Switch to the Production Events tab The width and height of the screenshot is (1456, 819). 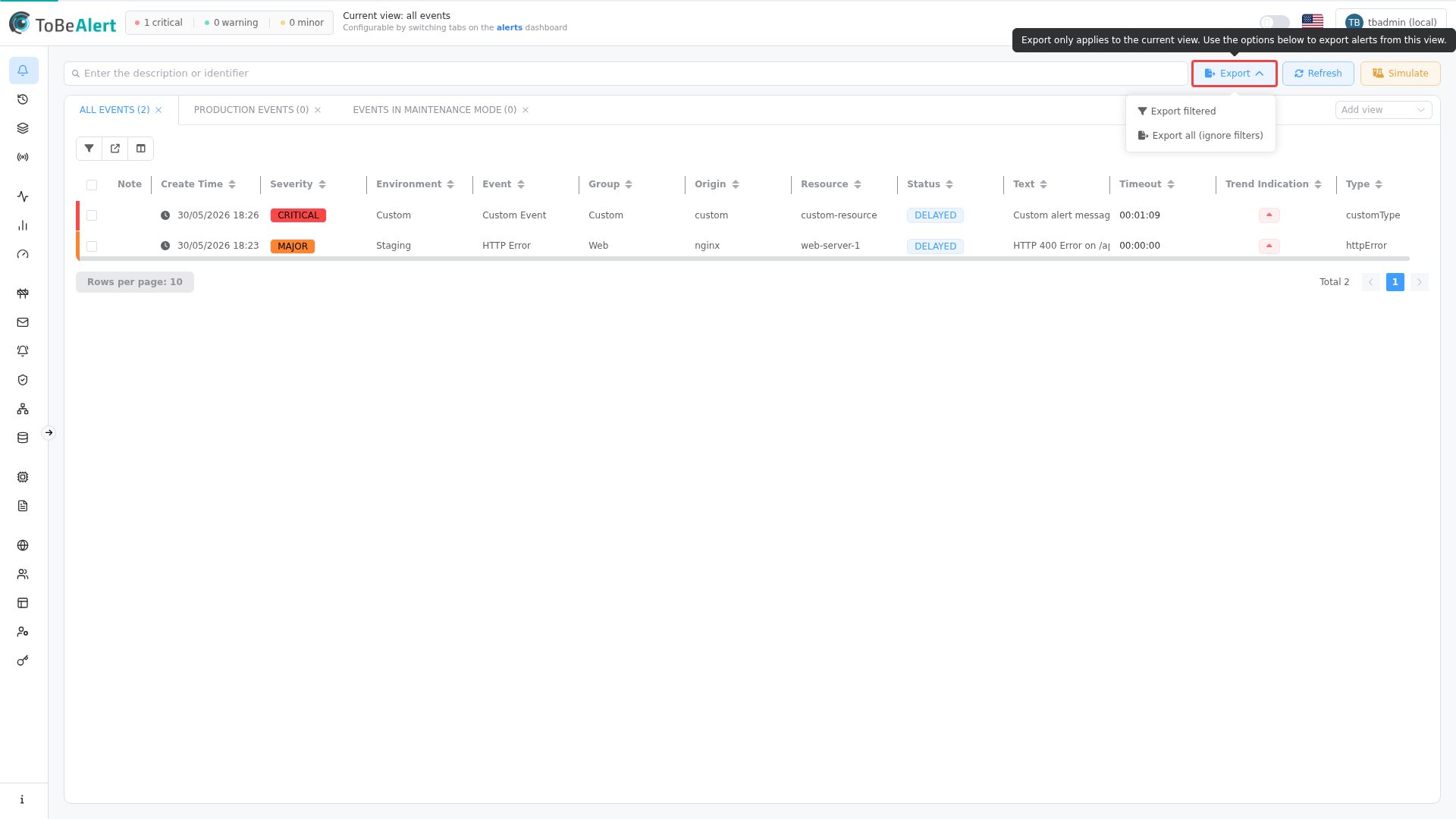(x=251, y=110)
